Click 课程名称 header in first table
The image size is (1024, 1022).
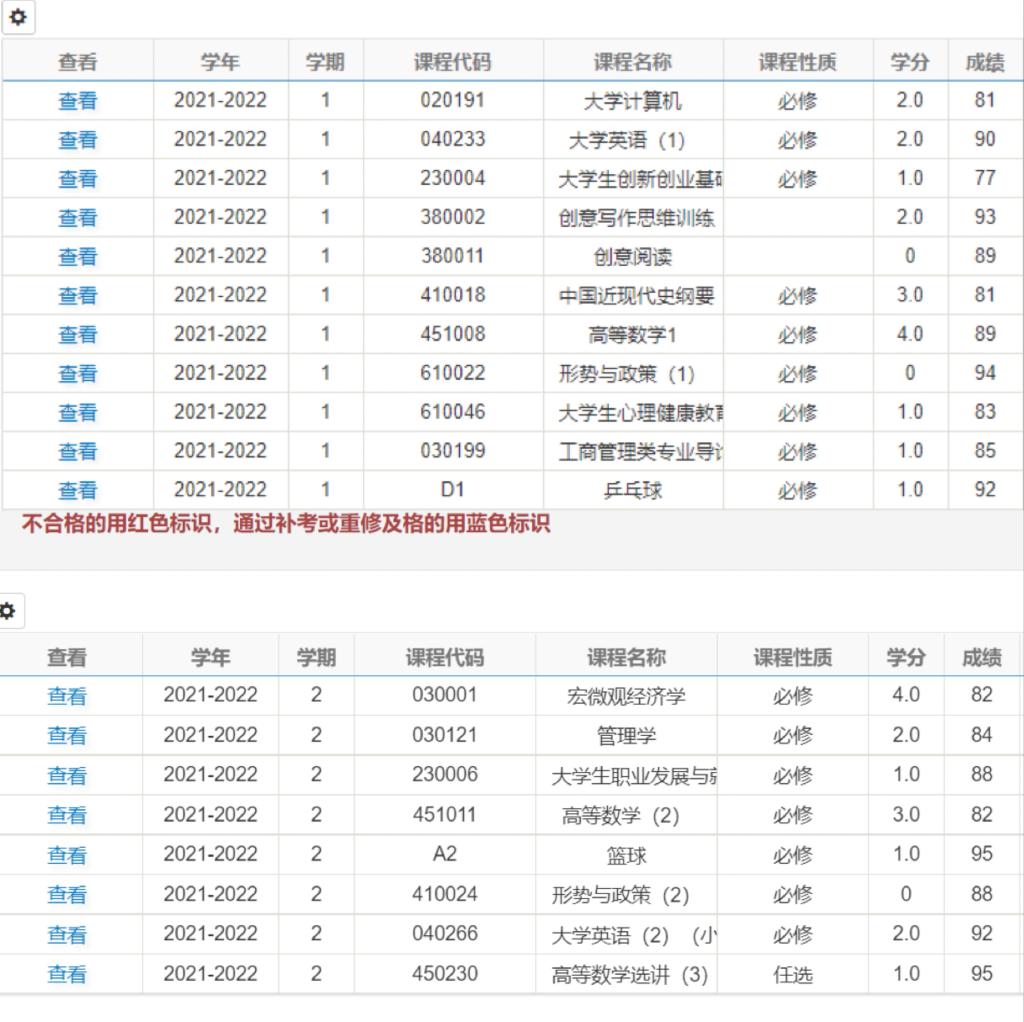(633, 62)
